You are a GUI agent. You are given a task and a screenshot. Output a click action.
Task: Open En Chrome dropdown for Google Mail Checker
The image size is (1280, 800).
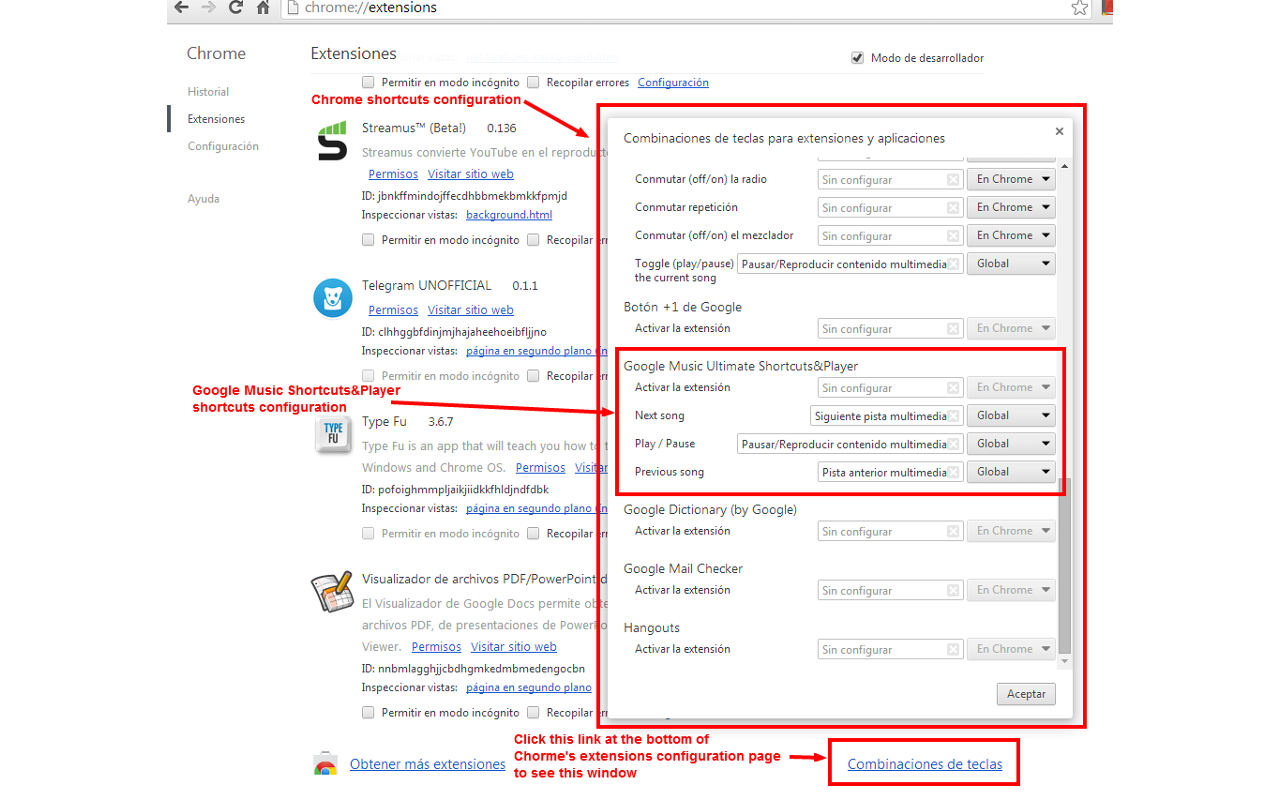coord(1011,591)
